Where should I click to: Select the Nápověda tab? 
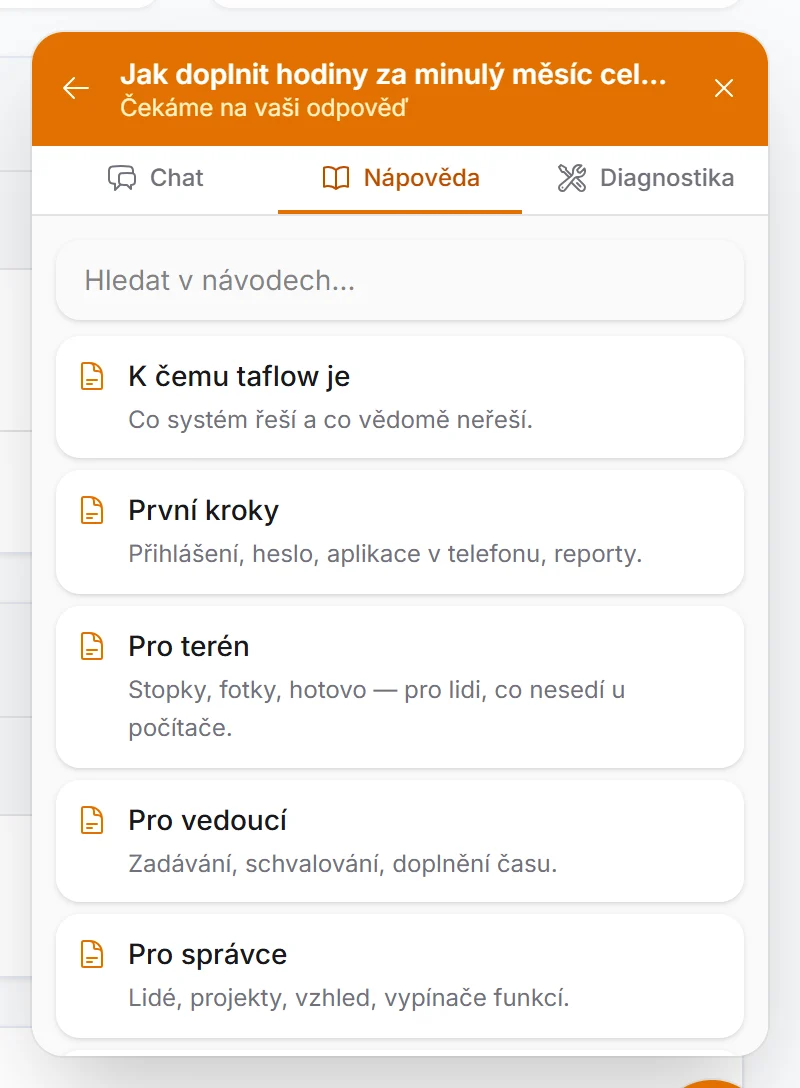pos(400,178)
